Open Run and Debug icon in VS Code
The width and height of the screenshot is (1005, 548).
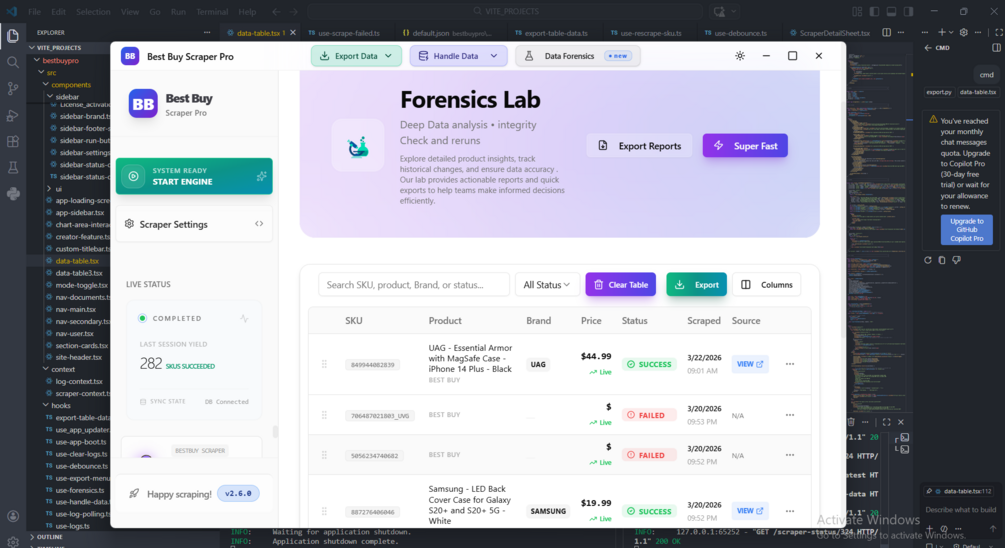(x=13, y=115)
